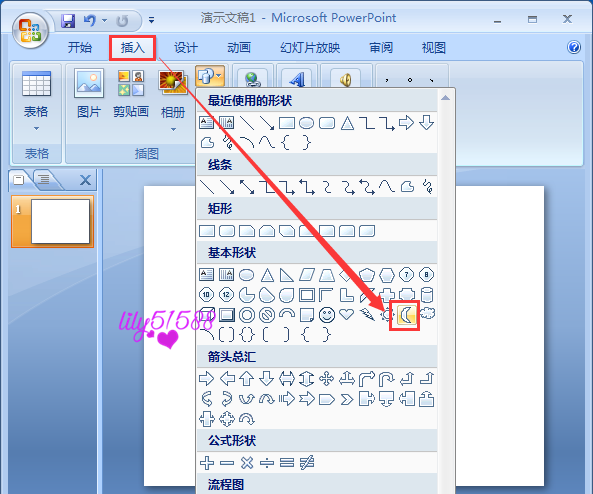Open Customize Quick Access Toolbar dropdown
Screen dimensions: 593x494
tap(151, 20)
